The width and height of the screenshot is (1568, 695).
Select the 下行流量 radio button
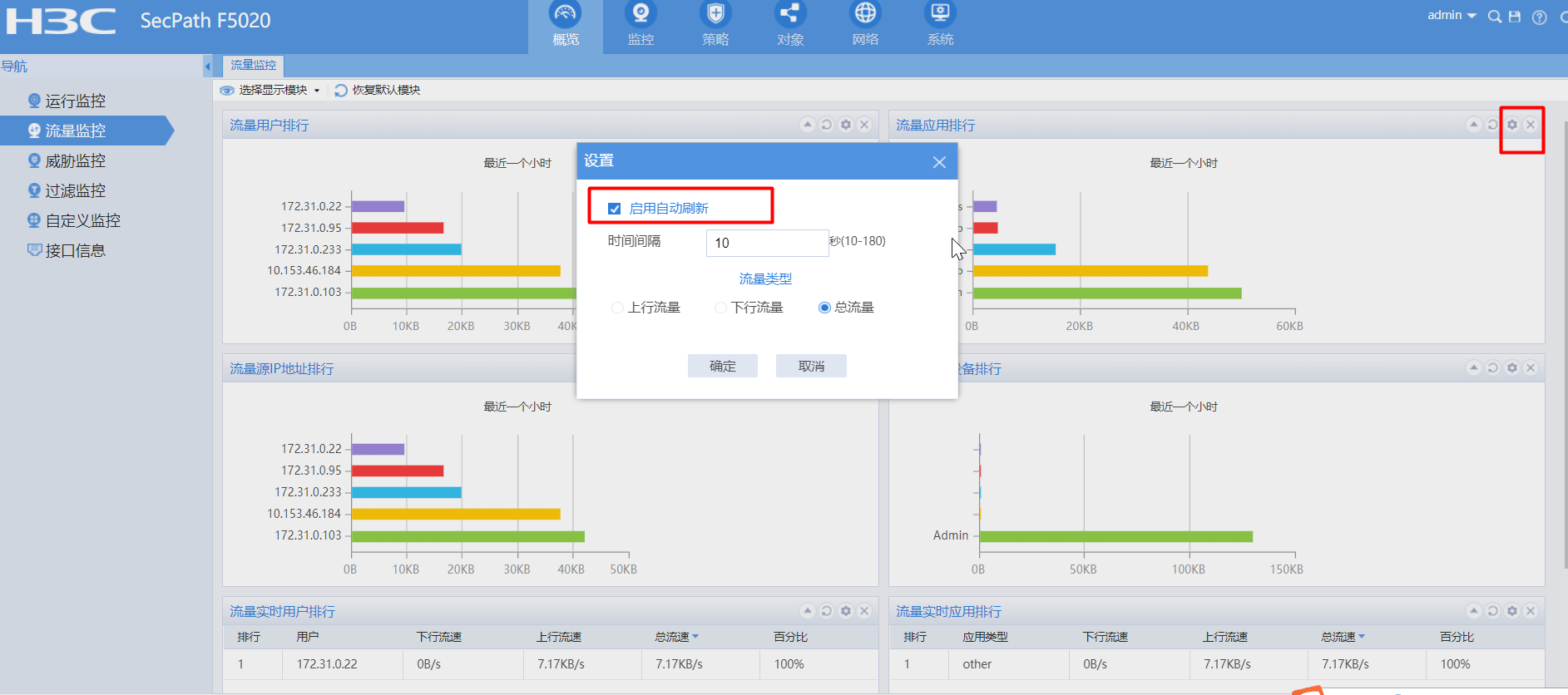click(x=721, y=308)
